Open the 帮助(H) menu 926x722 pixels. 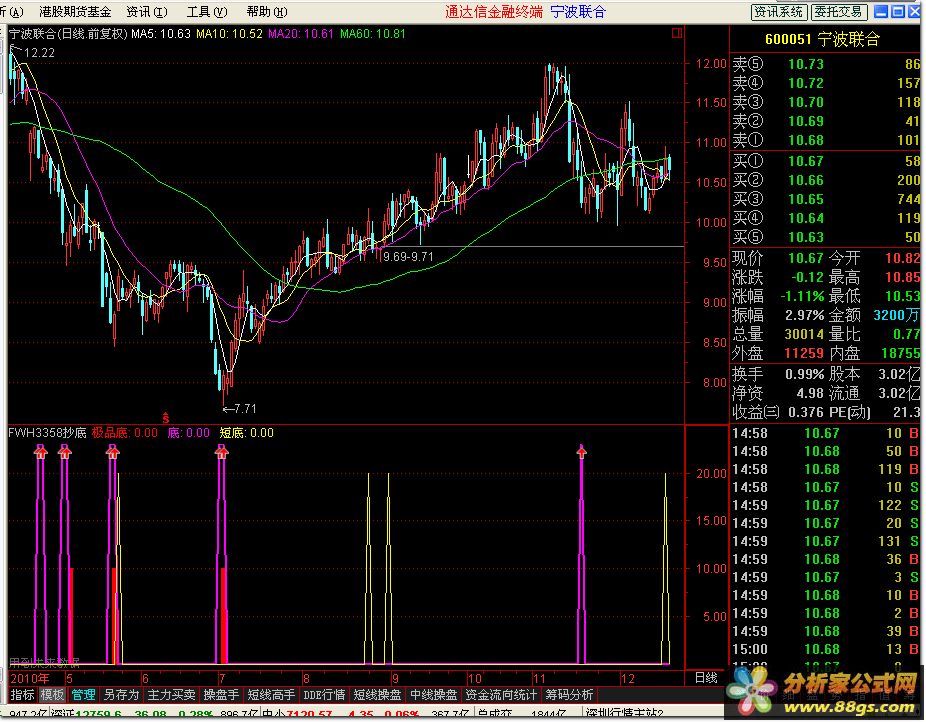[x=267, y=12]
